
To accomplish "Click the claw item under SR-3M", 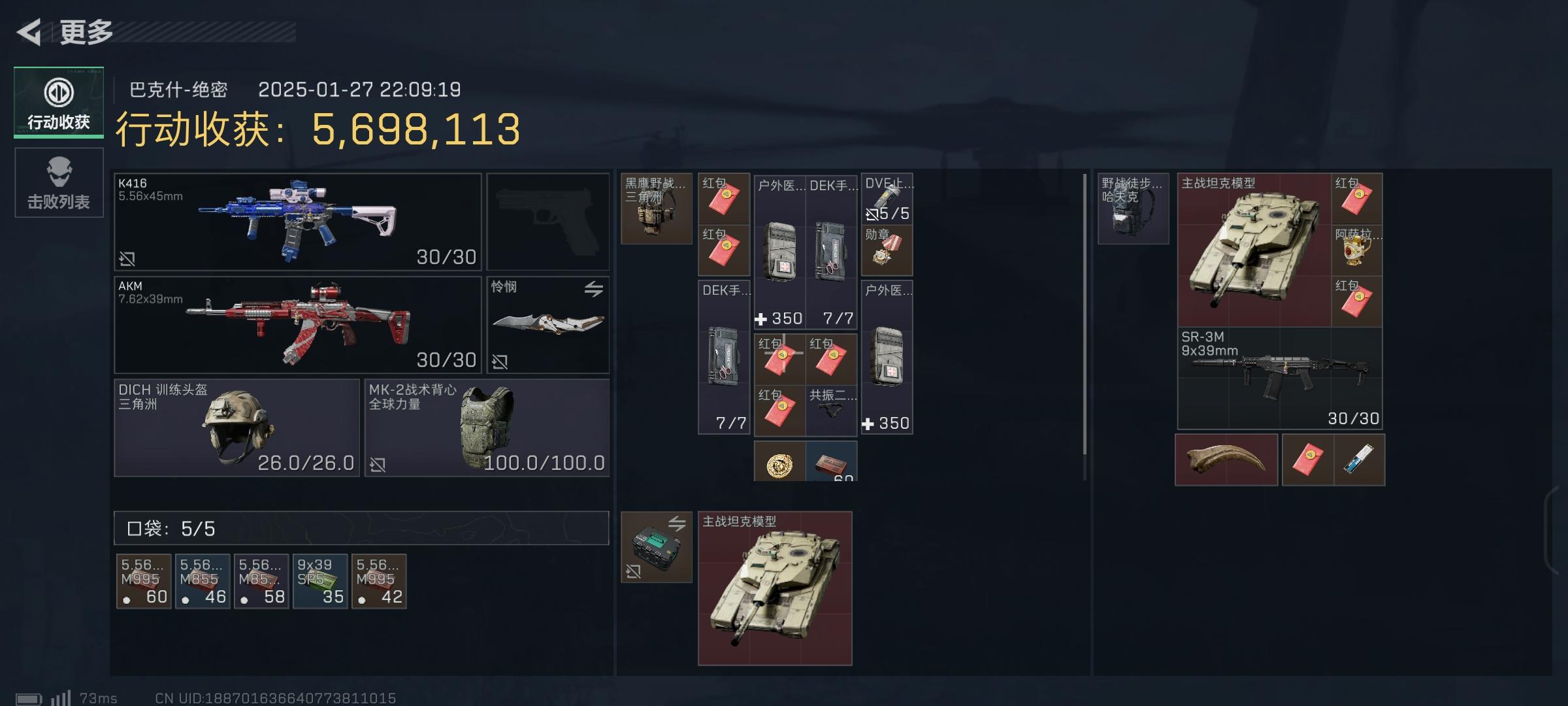I will (x=1226, y=460).
